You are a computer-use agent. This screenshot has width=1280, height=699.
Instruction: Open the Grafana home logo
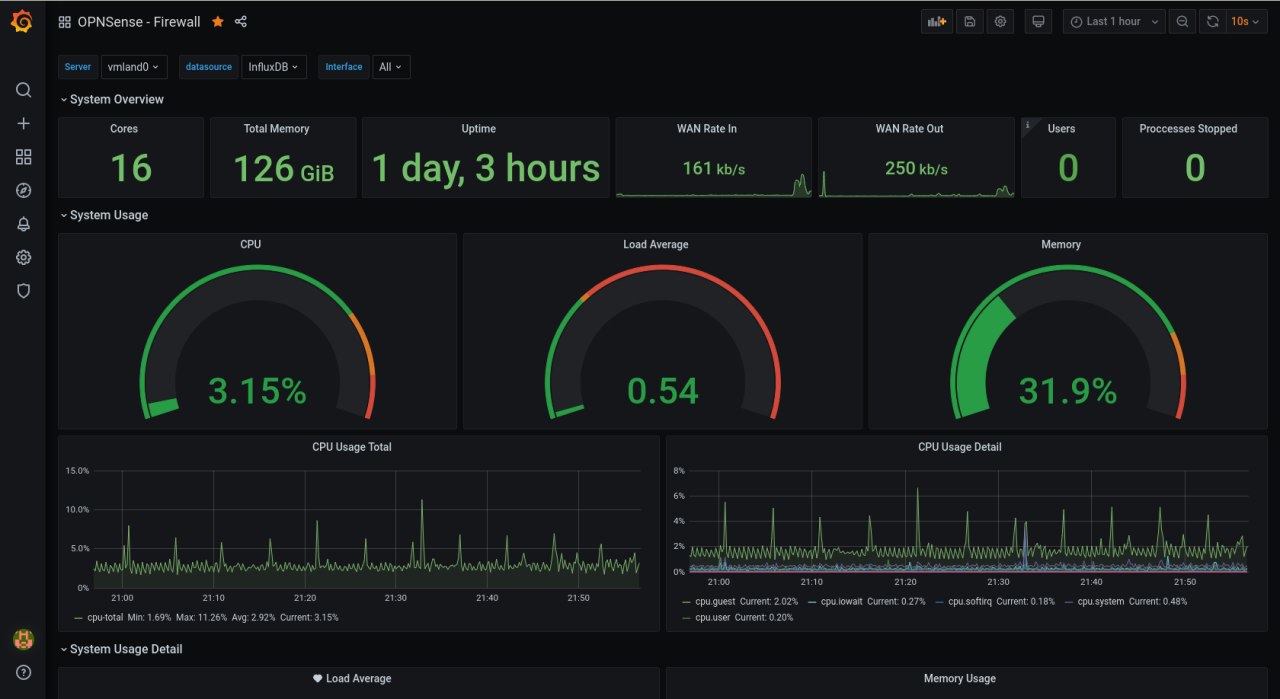[x=22, y=21]
